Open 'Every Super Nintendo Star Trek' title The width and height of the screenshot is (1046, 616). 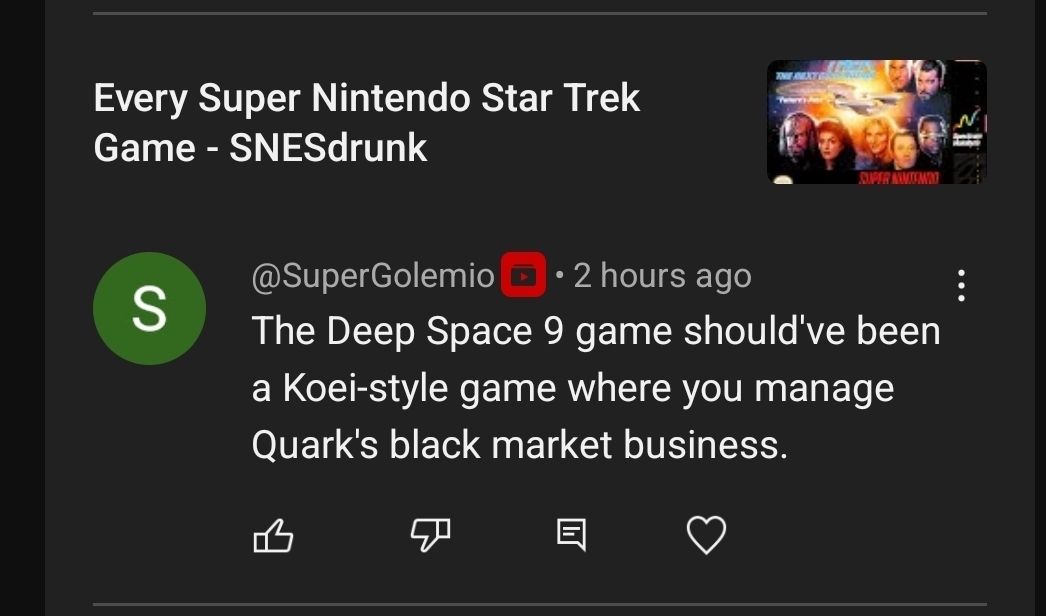tap(366, 98)
